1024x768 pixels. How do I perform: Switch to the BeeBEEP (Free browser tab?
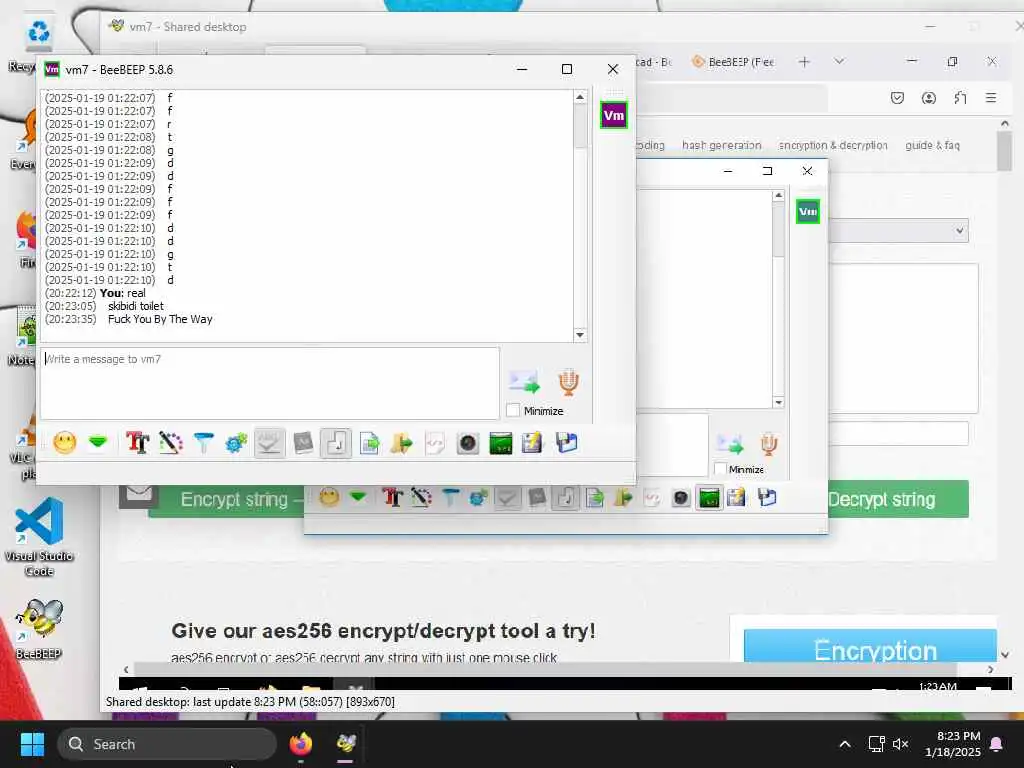click(733, 62)
